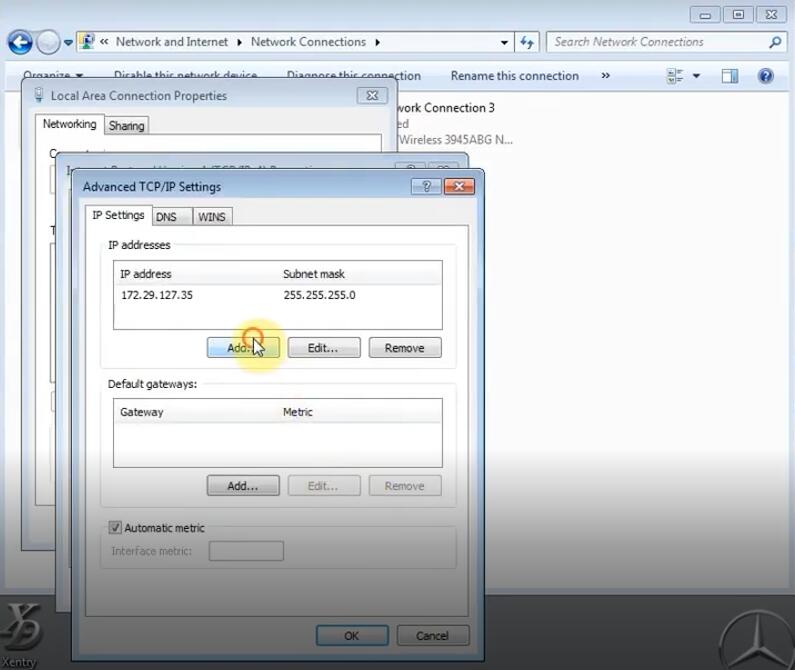Click 'Diagnose this connection' toolbar command

tap(354, 76)
